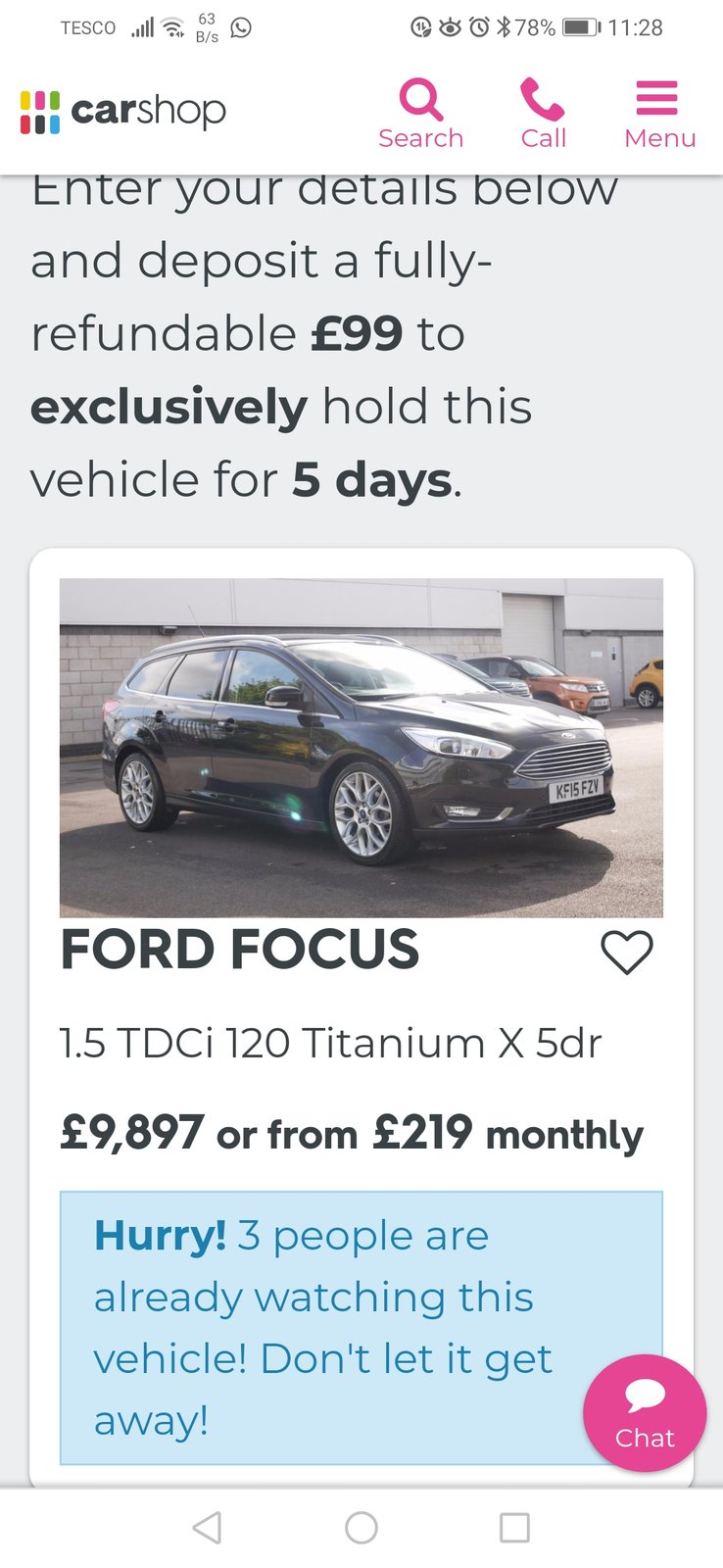Tap the phone Call icon
Viewport: 723px width, 1568px height.
pos(543,100)
